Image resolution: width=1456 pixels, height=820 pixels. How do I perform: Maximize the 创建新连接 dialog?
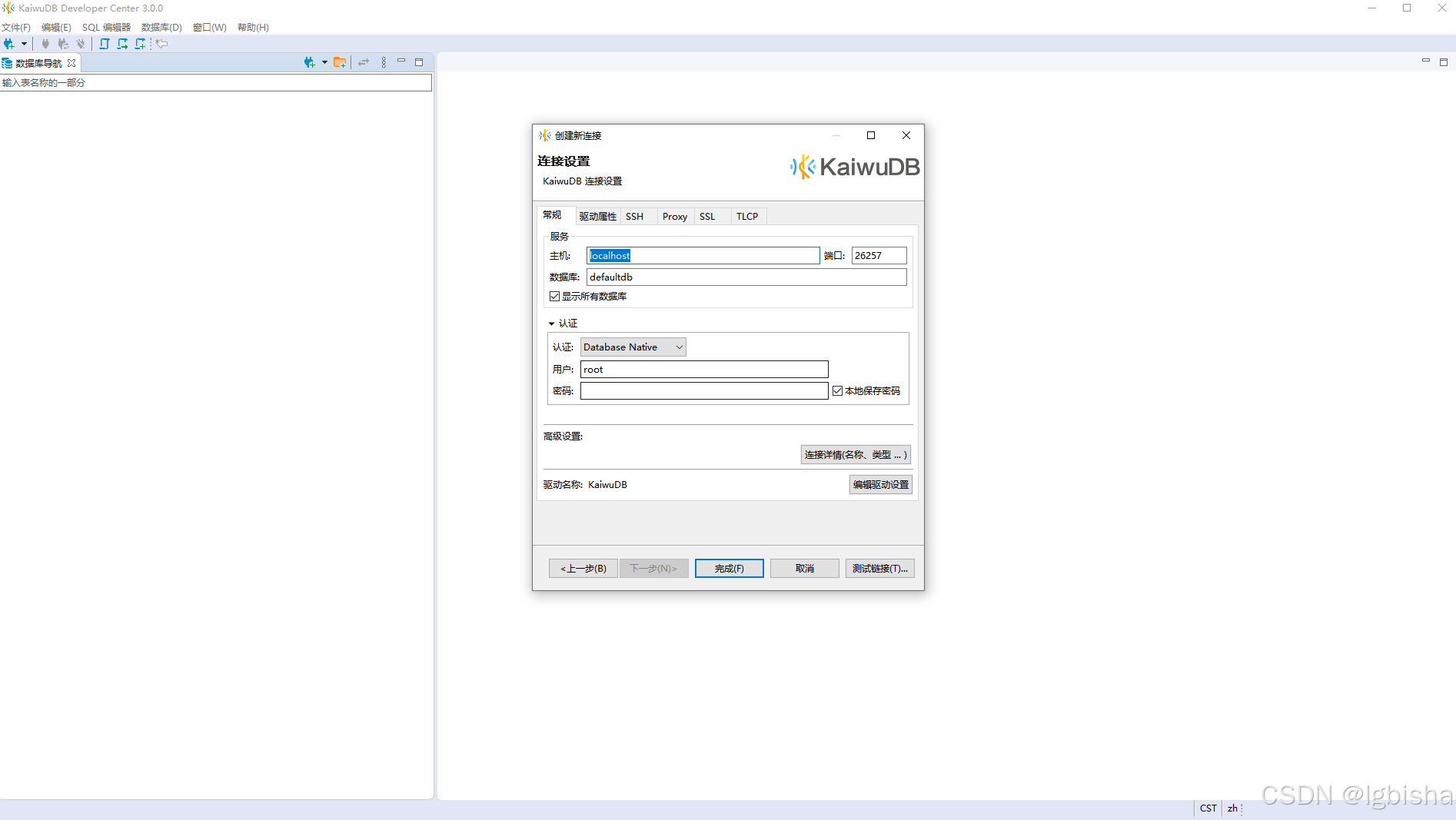871,135
